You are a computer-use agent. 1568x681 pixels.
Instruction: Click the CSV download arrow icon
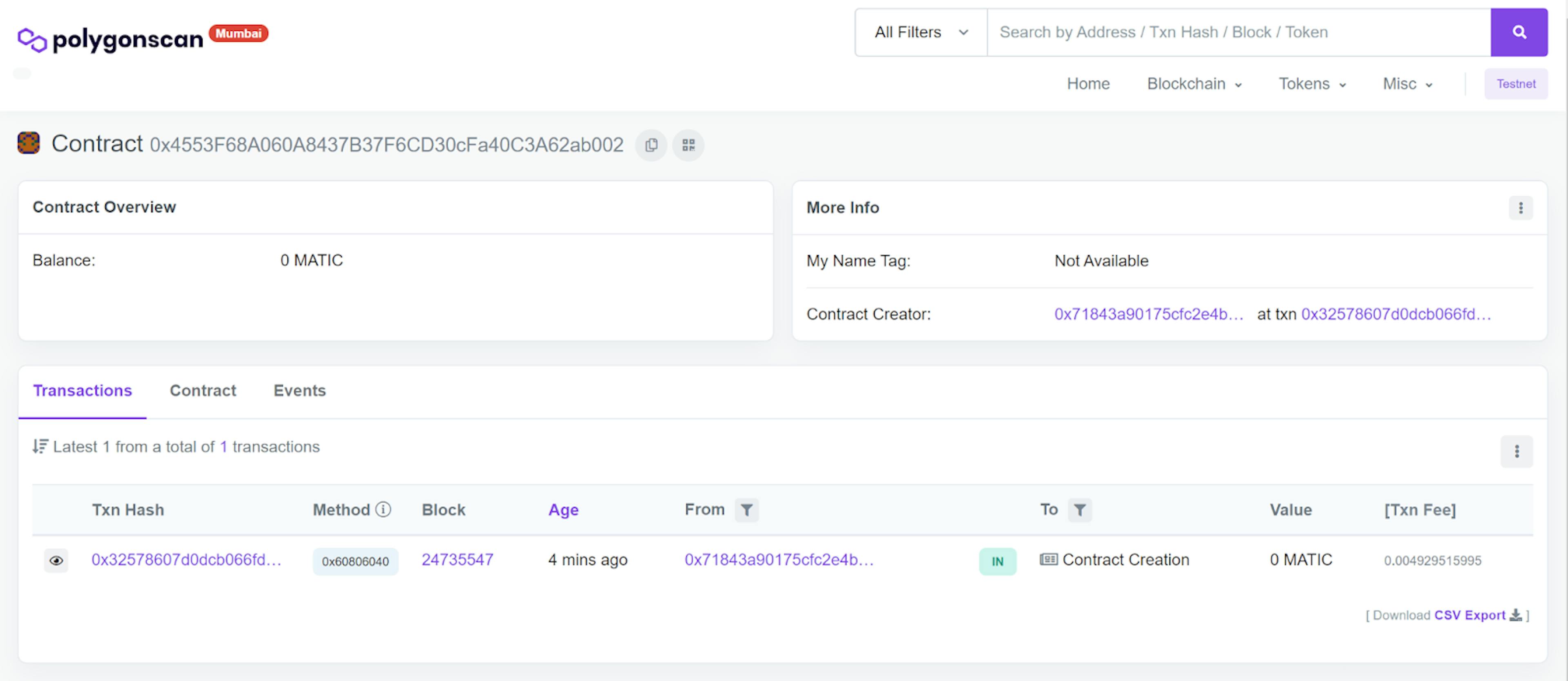click(x=1516, y=615)
